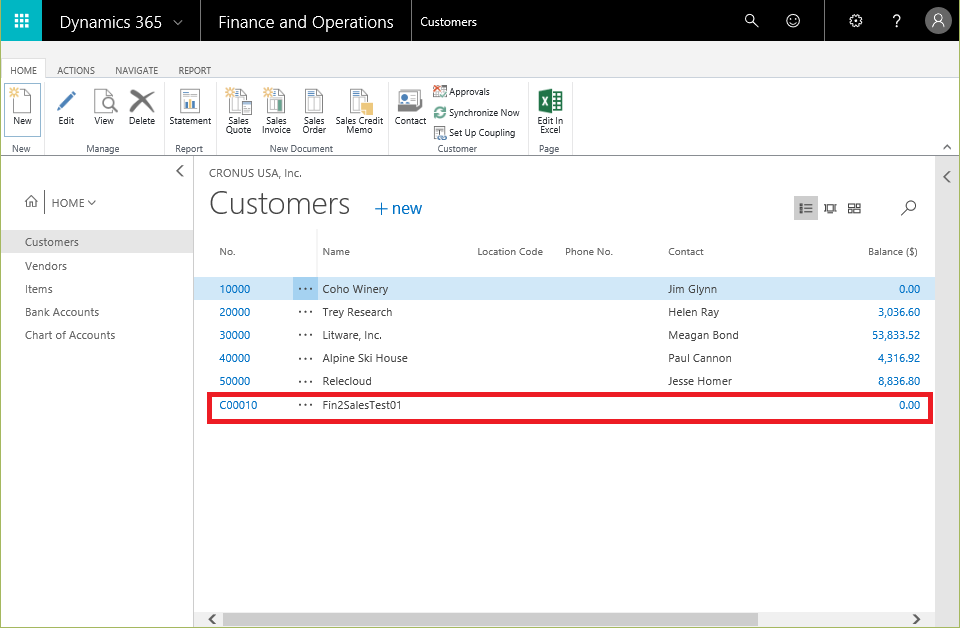Expand the right side FactBox pane
This screenshot has height=628, width=960.
(947, 177)
